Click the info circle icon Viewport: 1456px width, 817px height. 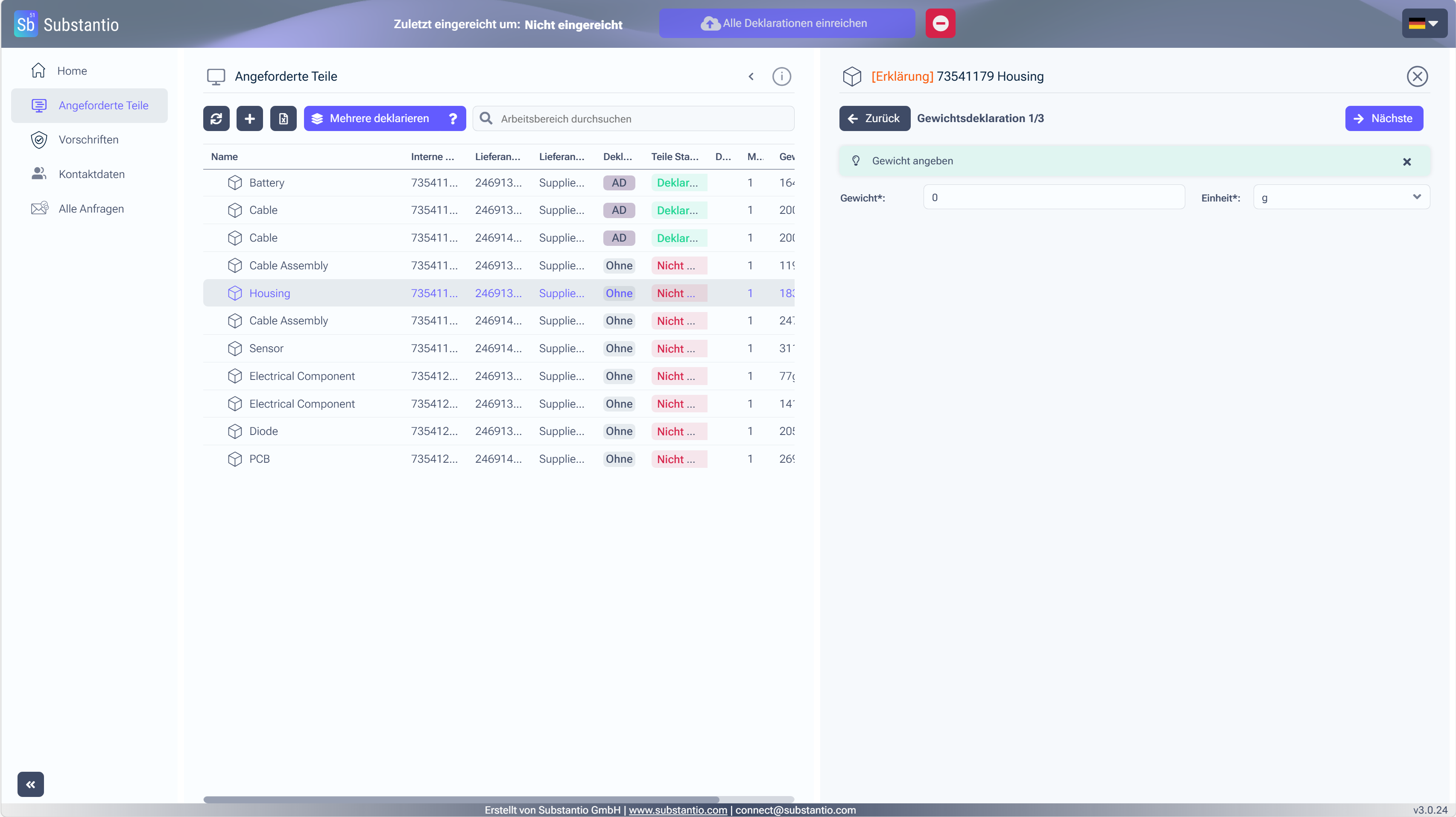(x=782, y=76)
